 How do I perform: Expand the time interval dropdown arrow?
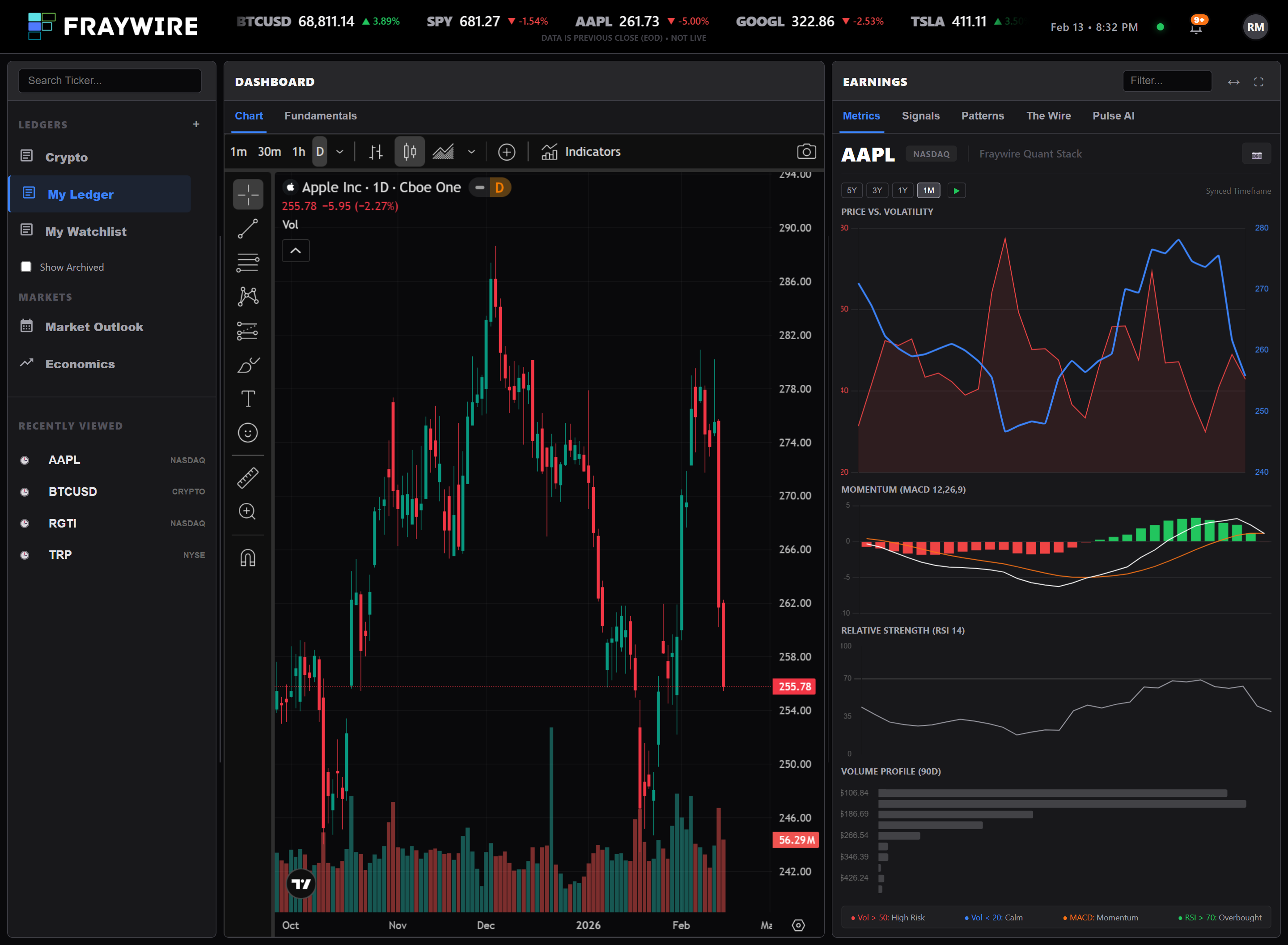point(339,152)
